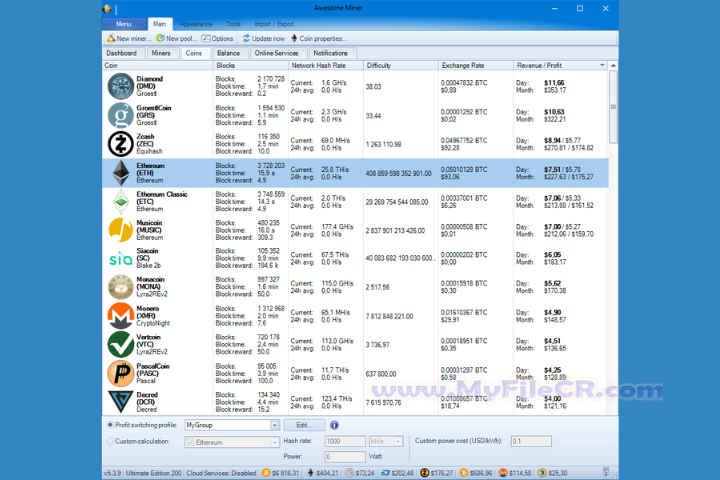Sort by the Difficulty column header

tap(400, 65)
